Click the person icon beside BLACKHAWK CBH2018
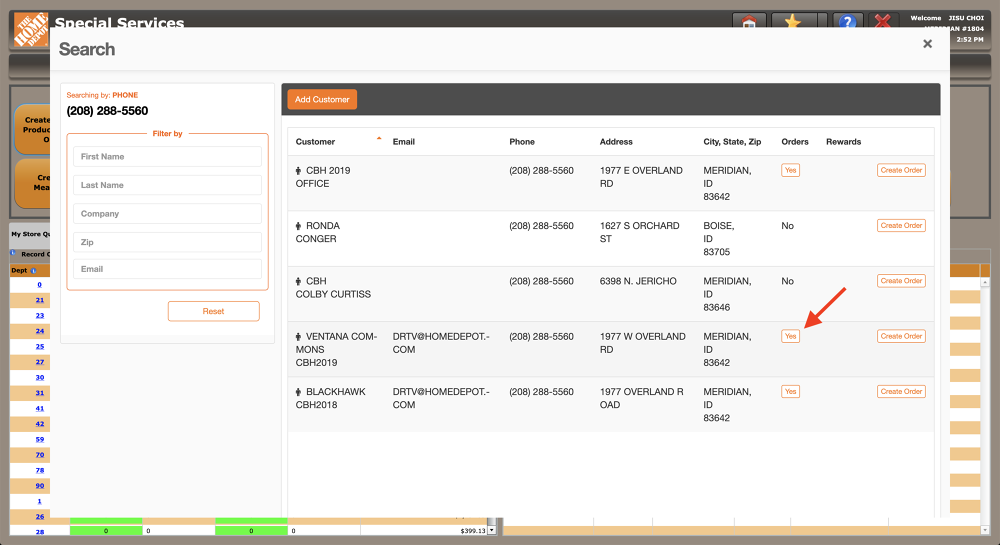Image resolution: width=1000 pixels, height=545 pixels. coord(299,392)
